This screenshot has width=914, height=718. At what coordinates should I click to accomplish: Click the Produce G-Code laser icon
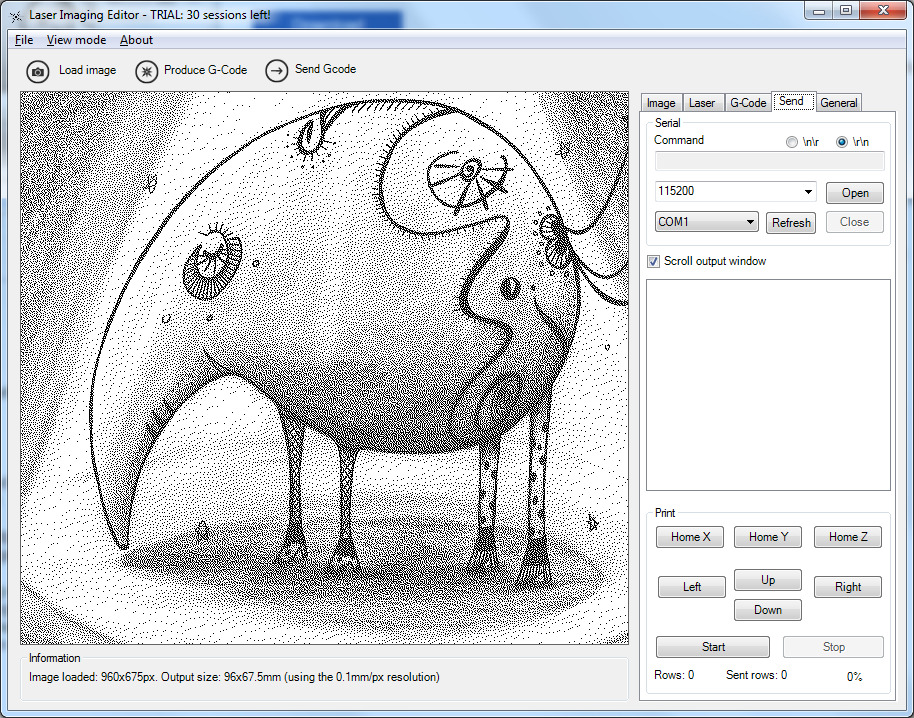[x=146, y=72]
